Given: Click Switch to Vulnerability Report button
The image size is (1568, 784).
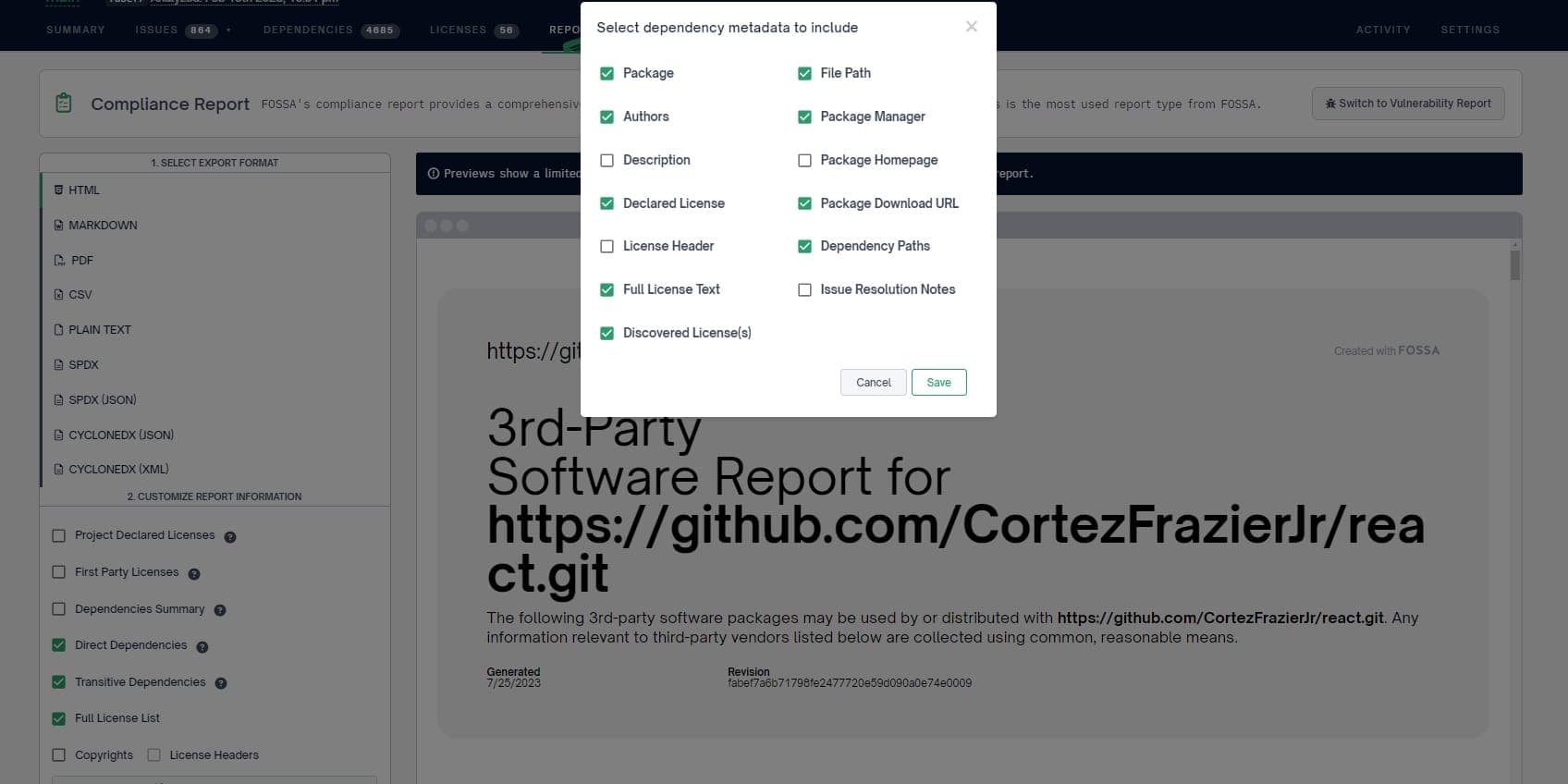Looking at the screenshot, I should [1407, 104].
